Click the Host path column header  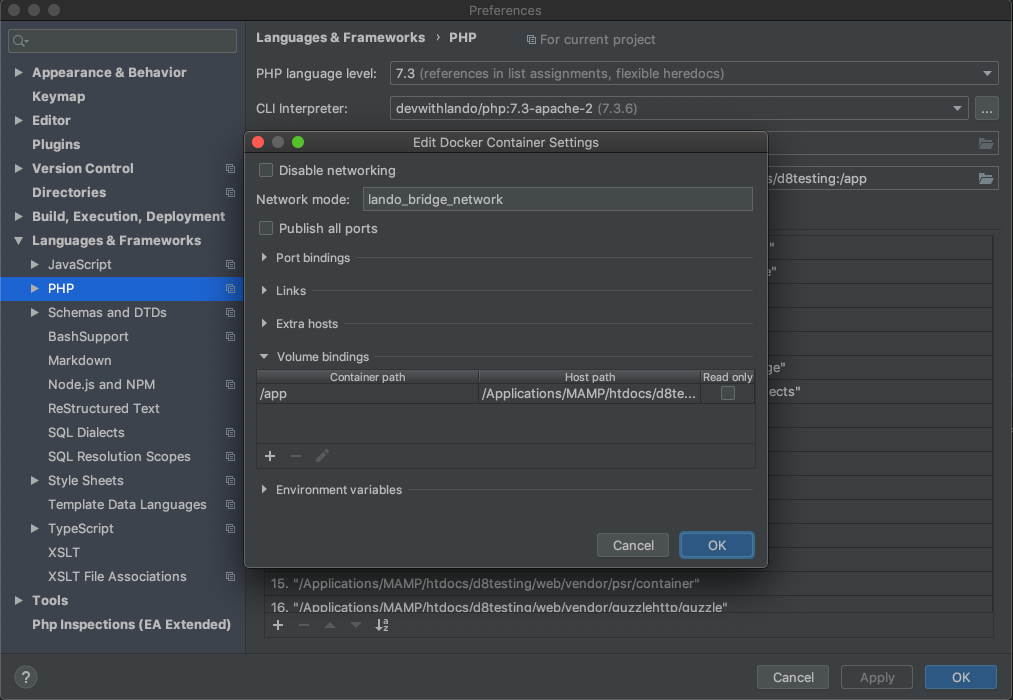[589, 377]
